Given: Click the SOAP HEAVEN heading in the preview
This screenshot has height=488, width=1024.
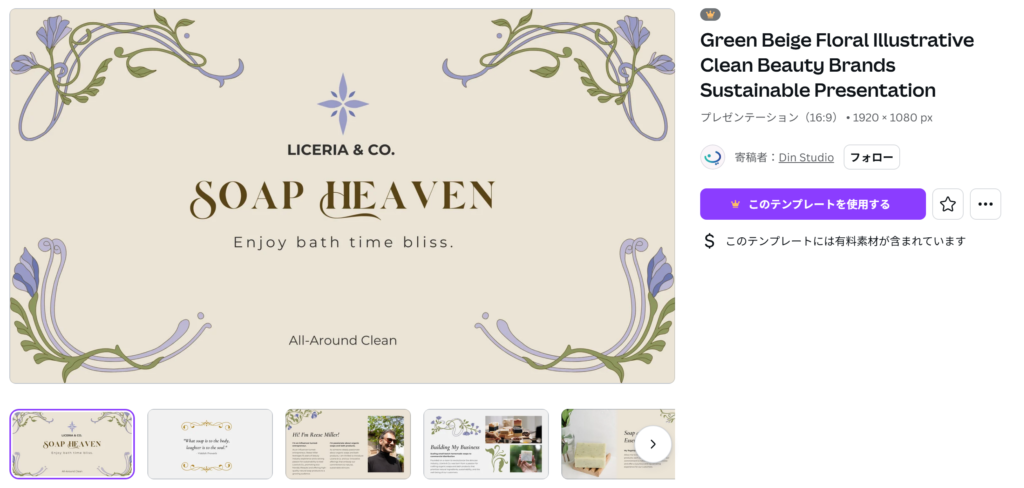Looking at the screenshot, I should click(x=342, y=197).
